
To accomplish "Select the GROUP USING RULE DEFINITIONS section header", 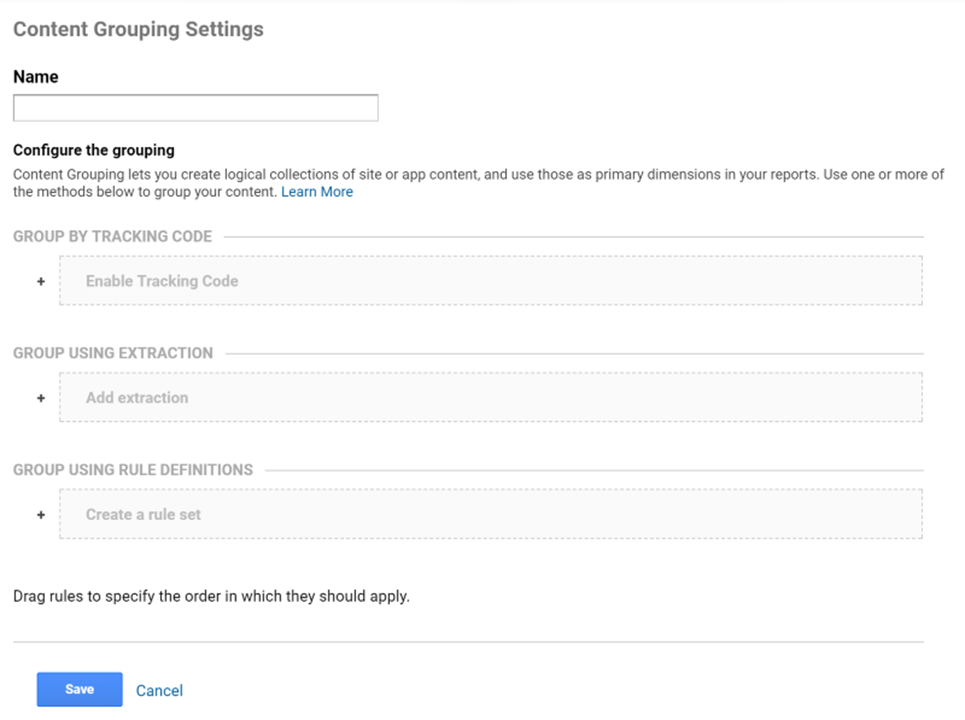I will [x=133, y=470].
